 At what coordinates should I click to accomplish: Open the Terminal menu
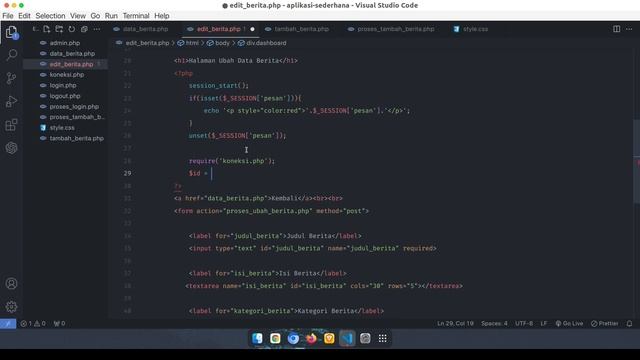tap(136, 16)
